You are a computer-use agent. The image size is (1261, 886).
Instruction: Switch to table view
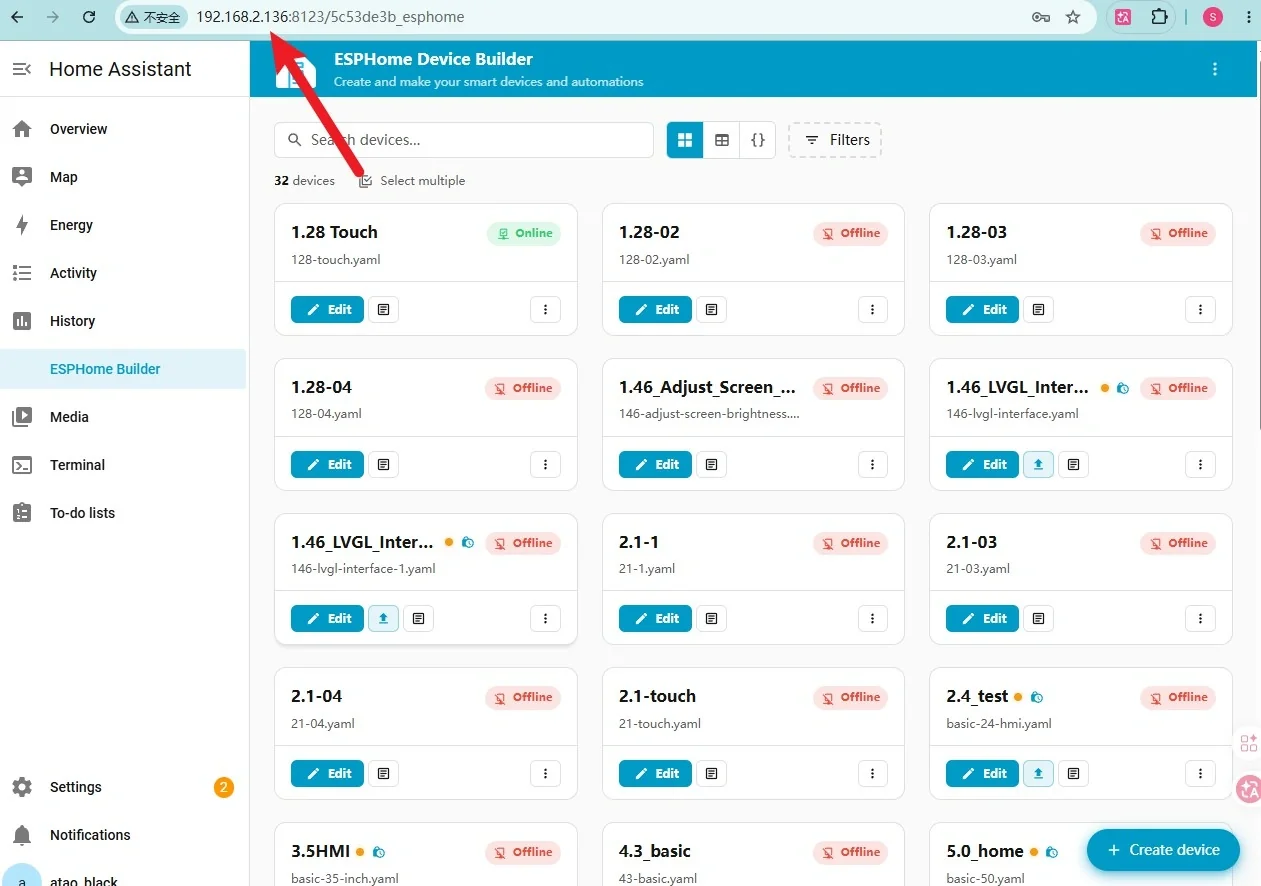click(x=722, y=140)
